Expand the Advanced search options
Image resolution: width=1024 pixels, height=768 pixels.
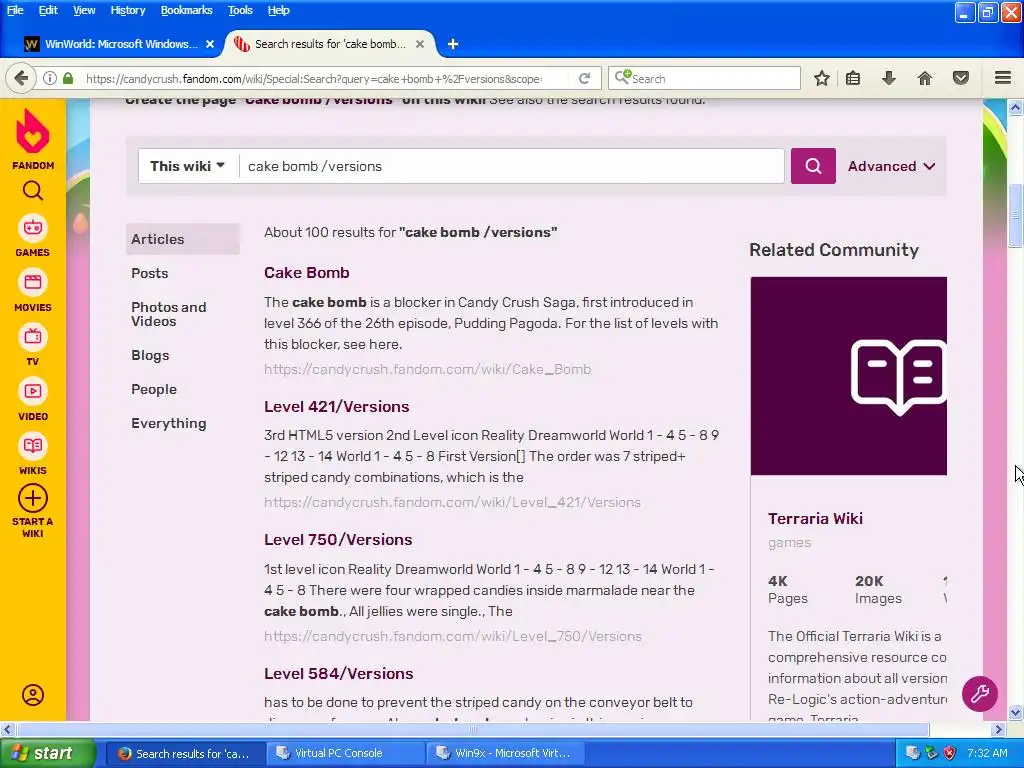click(891, 166)
